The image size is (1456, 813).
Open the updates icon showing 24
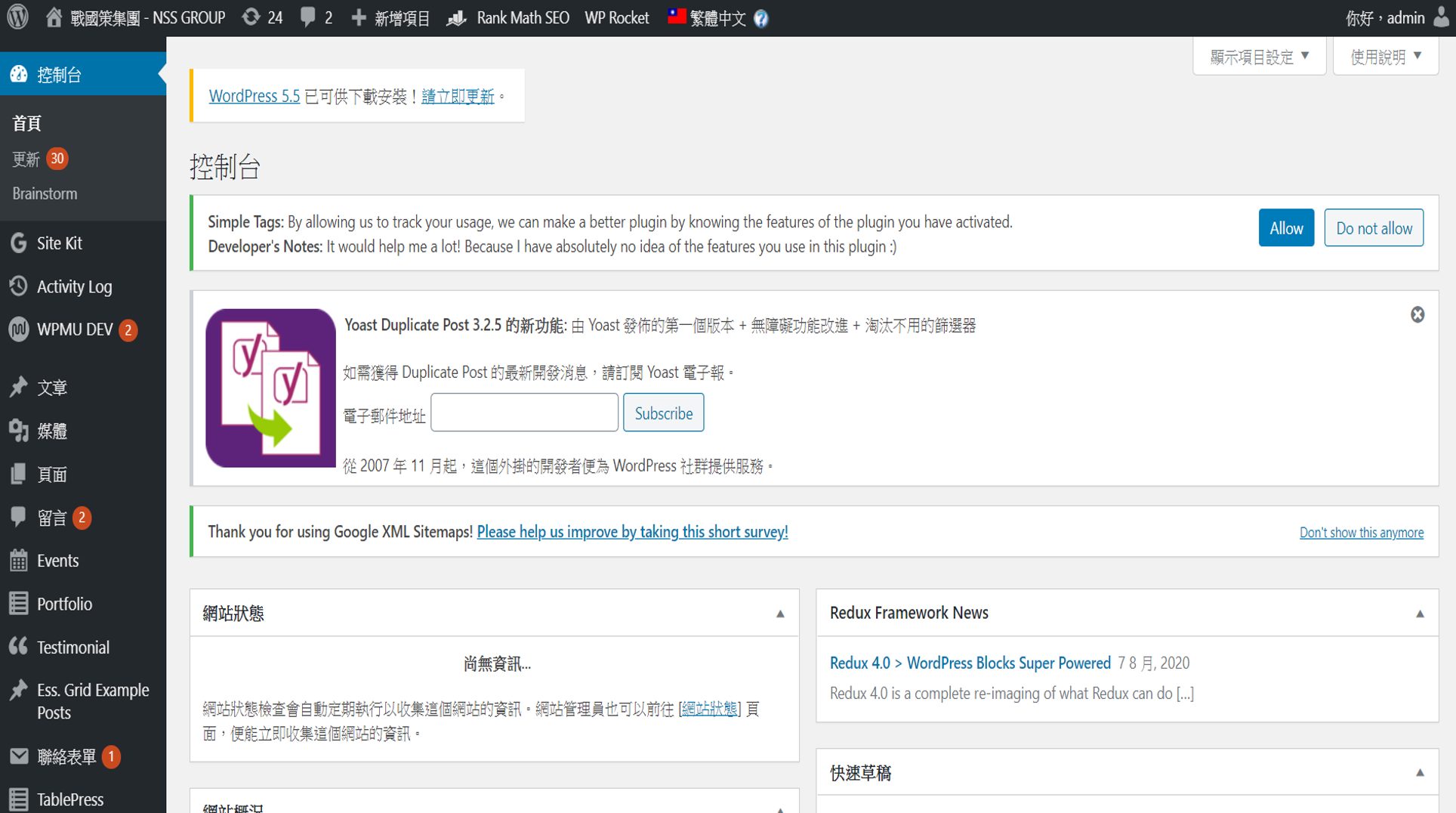(x=251, y=17)
